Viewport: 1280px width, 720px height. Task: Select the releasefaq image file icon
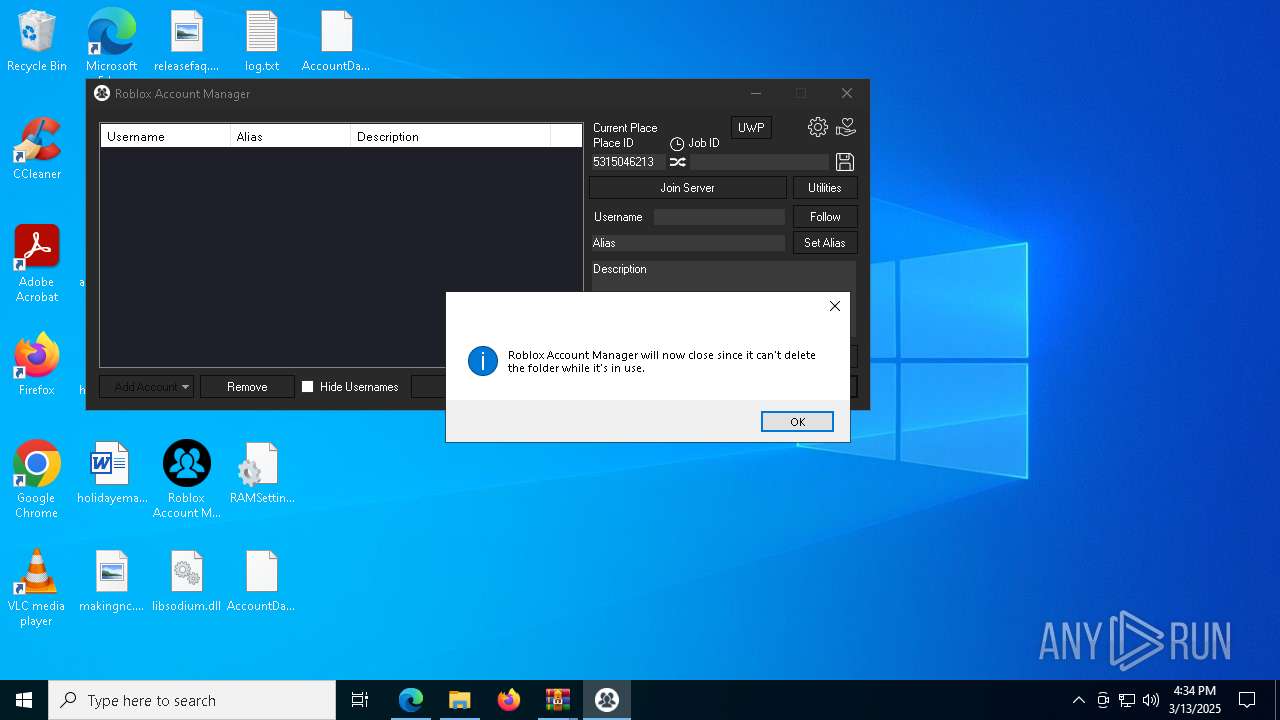[x=187, y=41]
